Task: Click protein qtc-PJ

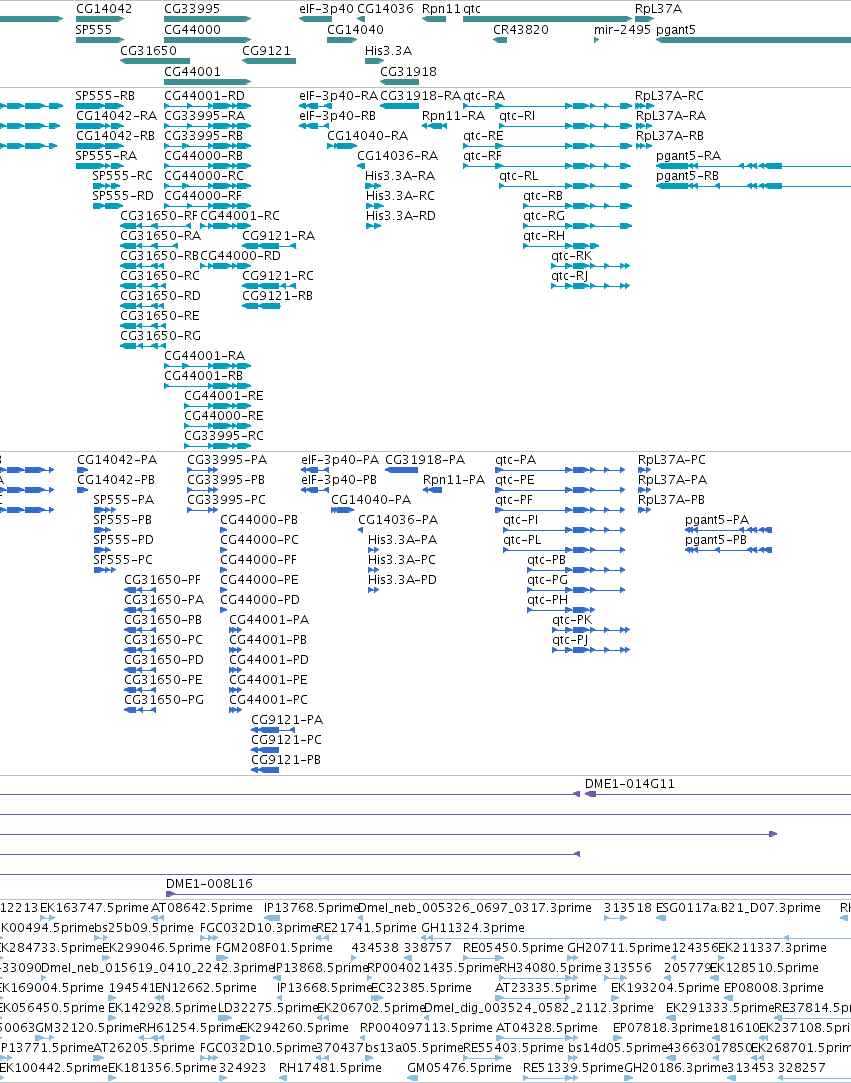Action: click(x=591, y=650)
